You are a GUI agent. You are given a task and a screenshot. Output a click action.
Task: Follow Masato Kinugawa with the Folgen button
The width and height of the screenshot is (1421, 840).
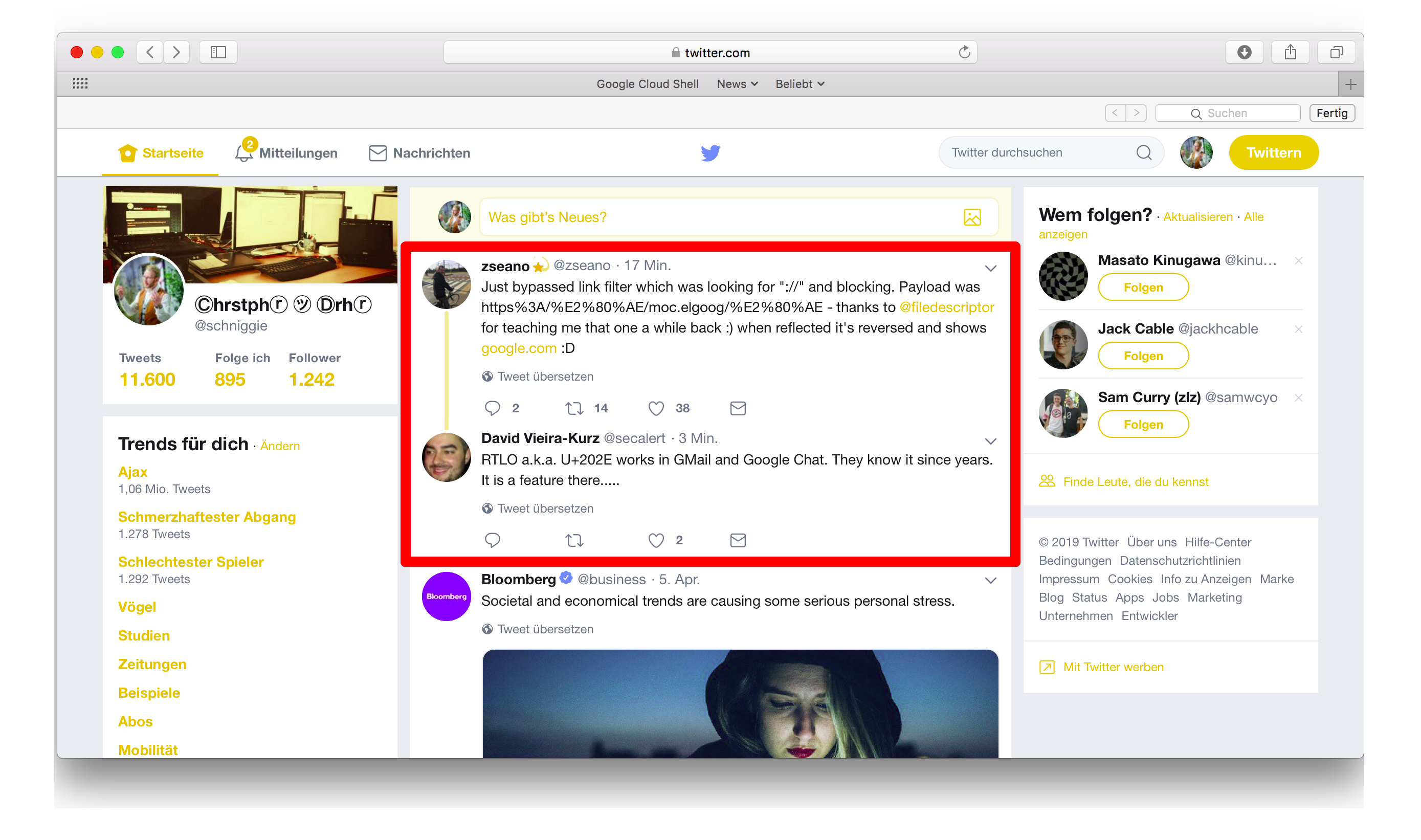click(x=1143, y=288)
